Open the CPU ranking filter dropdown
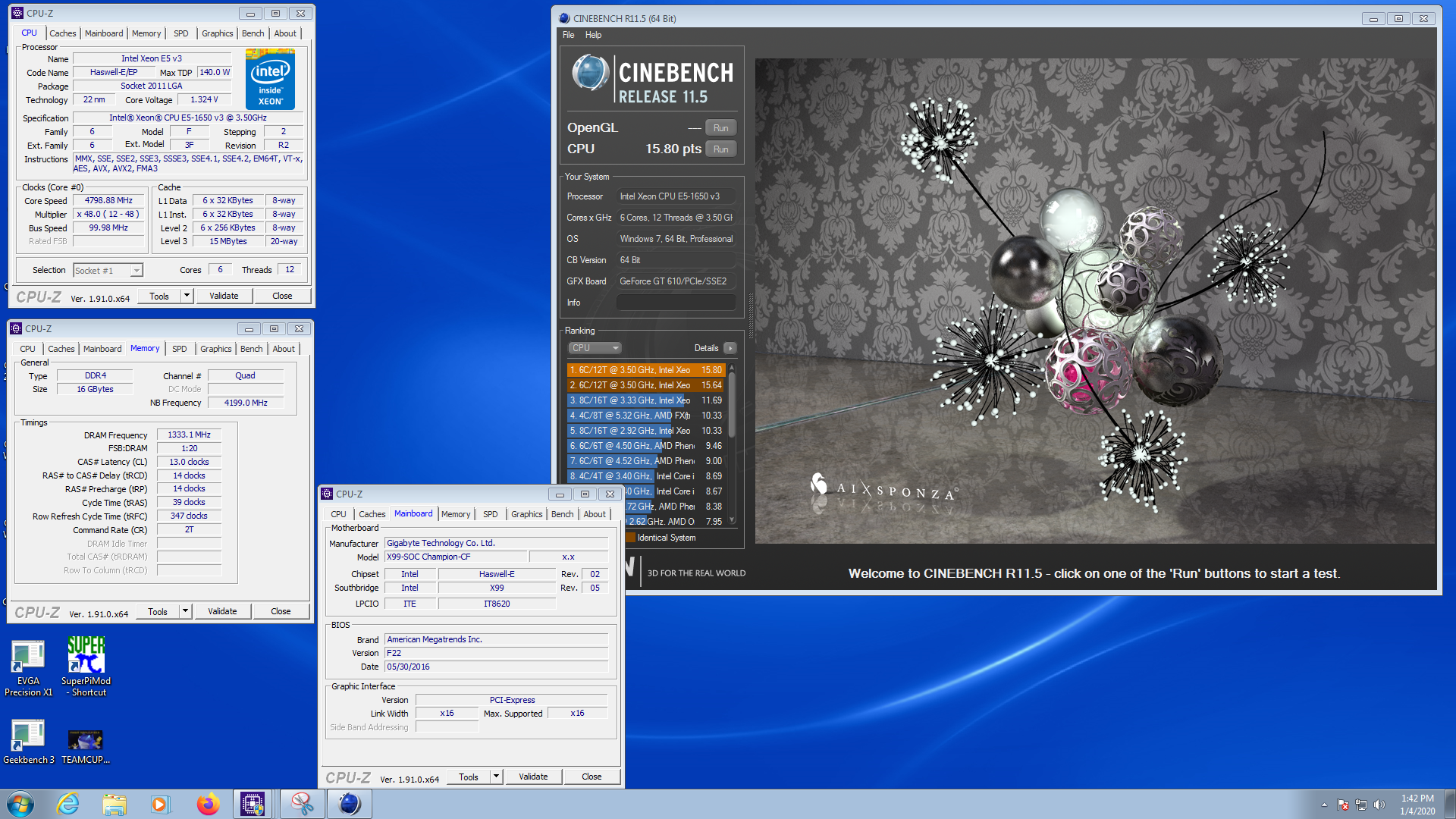The width and height of the screenshot is (1456, 819). point(595,348)
